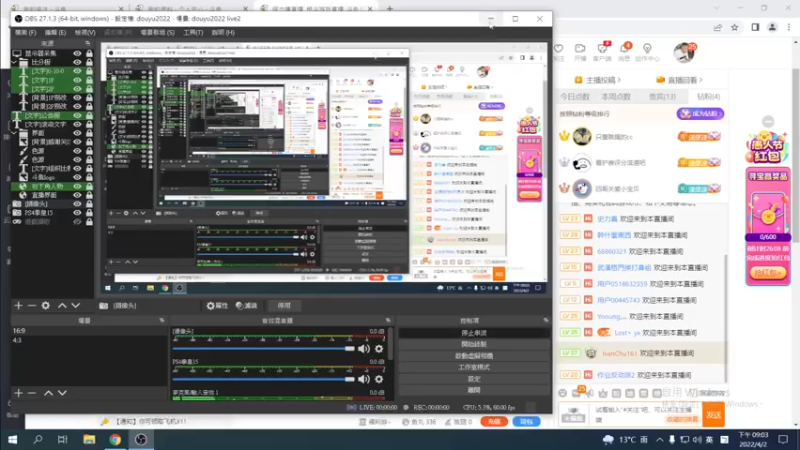Show the hidden 遊戲擷取 source

tap(77, 222)
